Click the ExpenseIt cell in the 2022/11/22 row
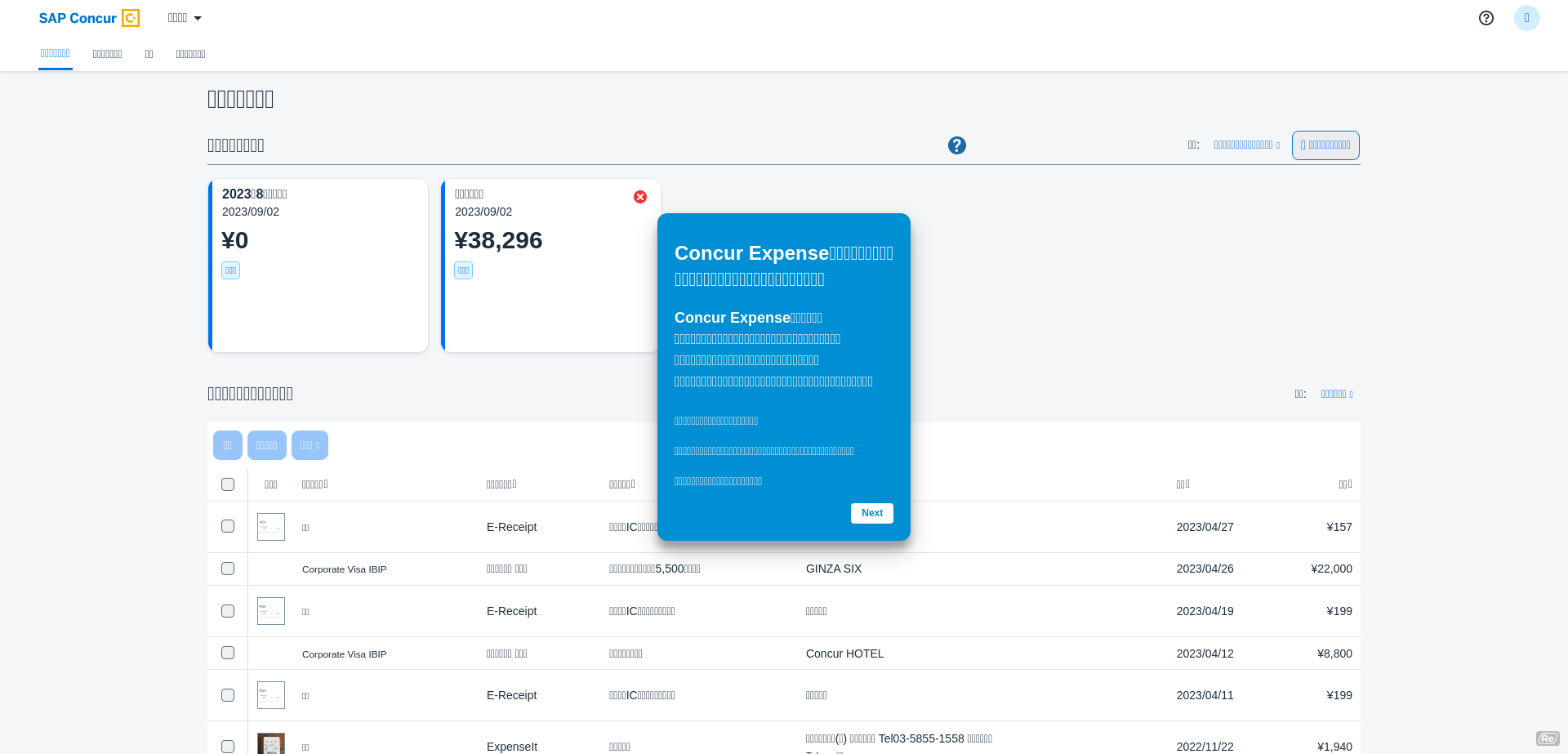The image size is (1568, 754). click(x=511, y=747)
